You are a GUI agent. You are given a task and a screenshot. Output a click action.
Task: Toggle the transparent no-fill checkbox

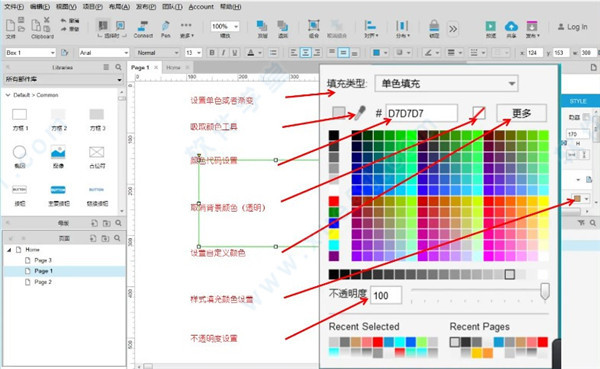pos(479,113)
